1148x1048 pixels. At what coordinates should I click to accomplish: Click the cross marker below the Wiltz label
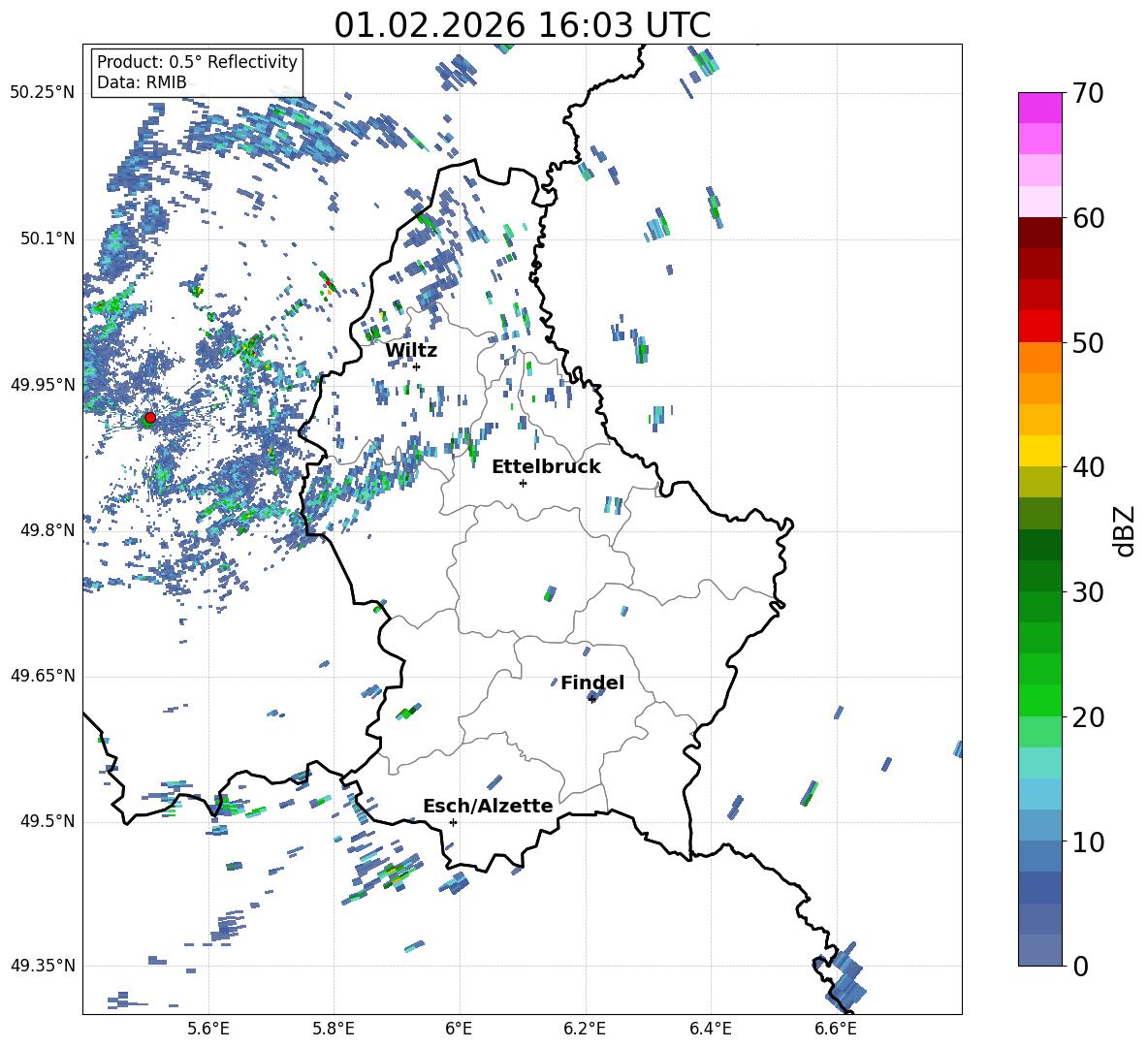tap(416, 366)
